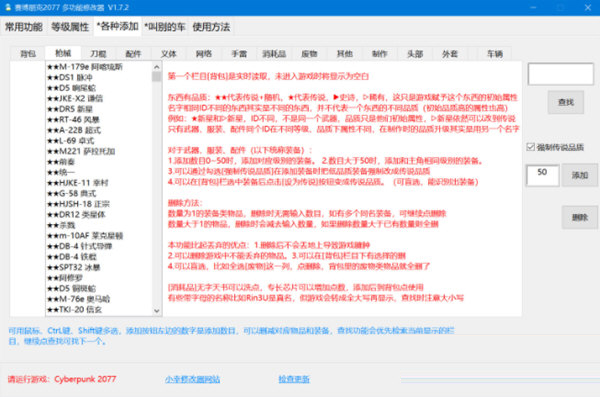Image resolution: width=600 pixels, height=397 pixels.
Task: Click the 删除 delete button
Action: point(580,217)
